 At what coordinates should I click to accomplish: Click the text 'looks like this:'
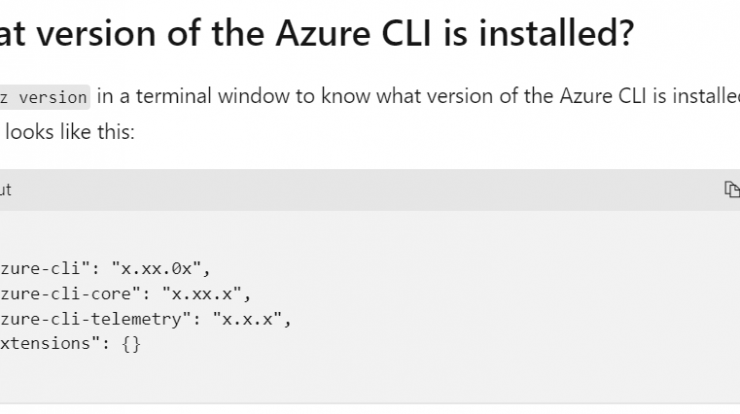(70, 132)
